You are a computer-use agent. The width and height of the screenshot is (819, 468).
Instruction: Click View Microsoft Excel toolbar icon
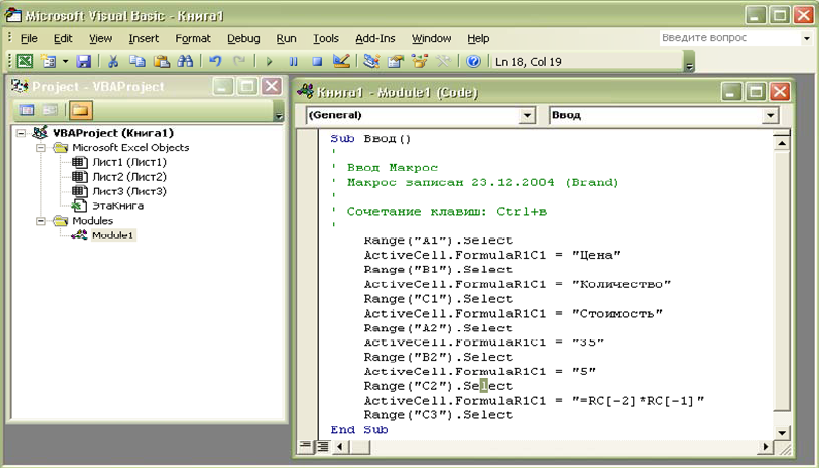point(25,62)
